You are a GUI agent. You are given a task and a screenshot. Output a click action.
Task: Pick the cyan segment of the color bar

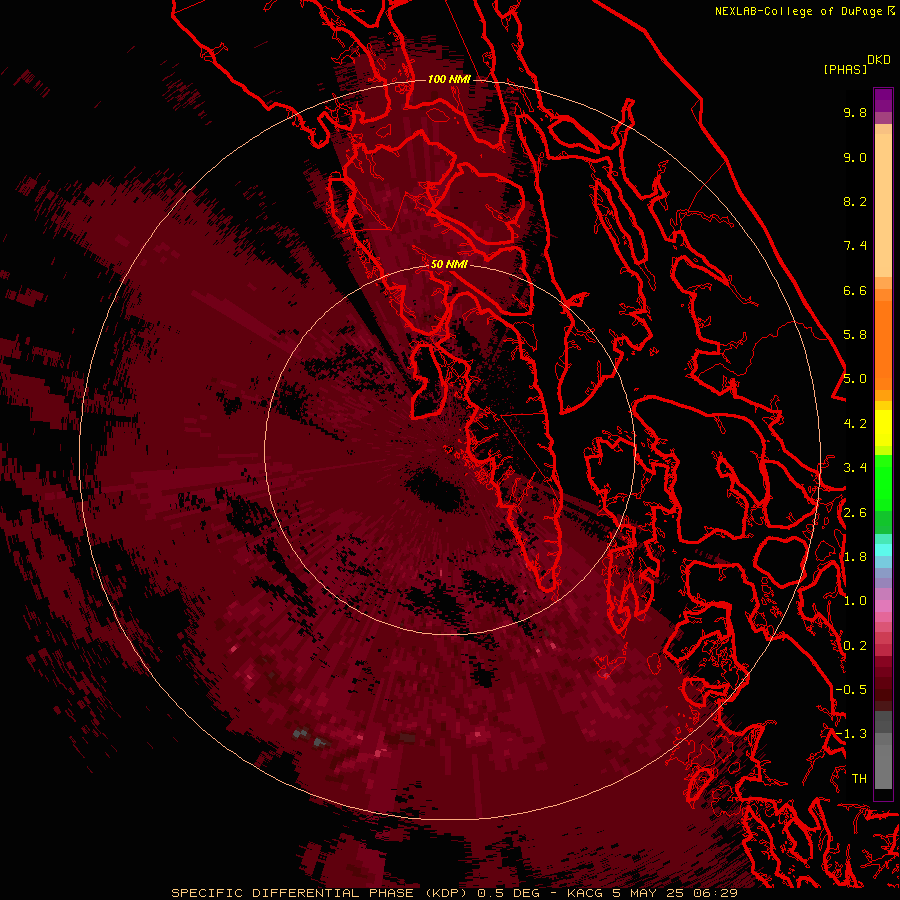pos(883,550)
